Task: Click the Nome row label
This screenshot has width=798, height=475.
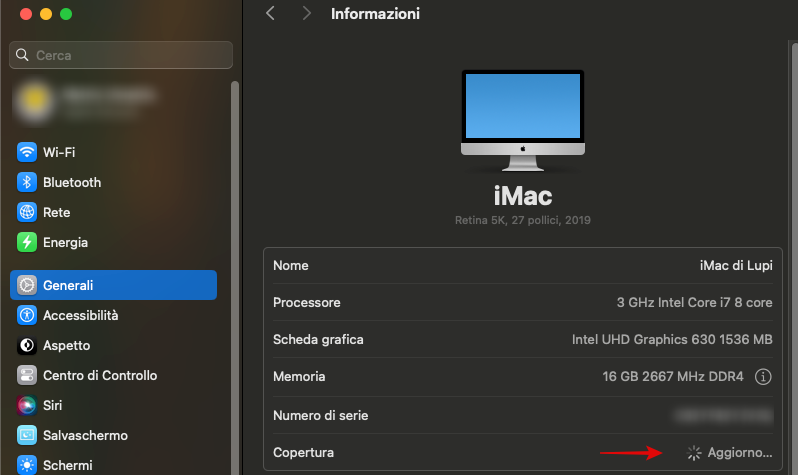Action: click(x=291, y=265)
